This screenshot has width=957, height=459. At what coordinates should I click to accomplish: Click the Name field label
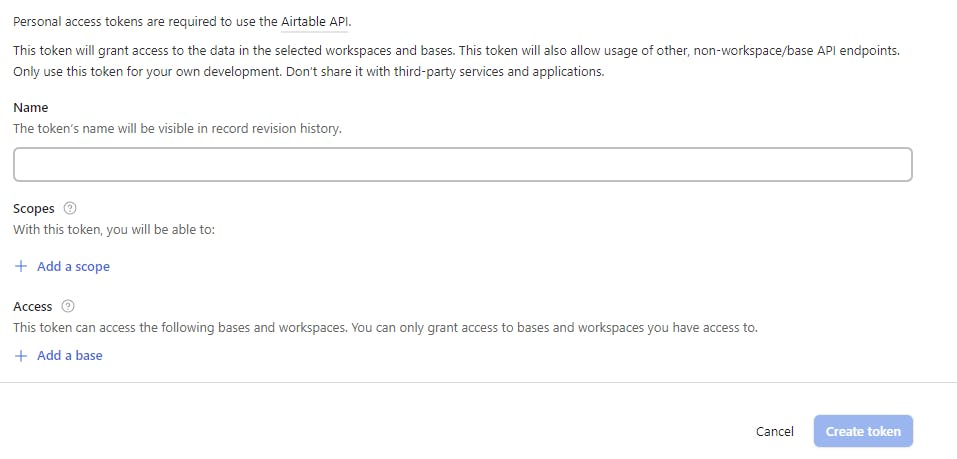point(31,107)
